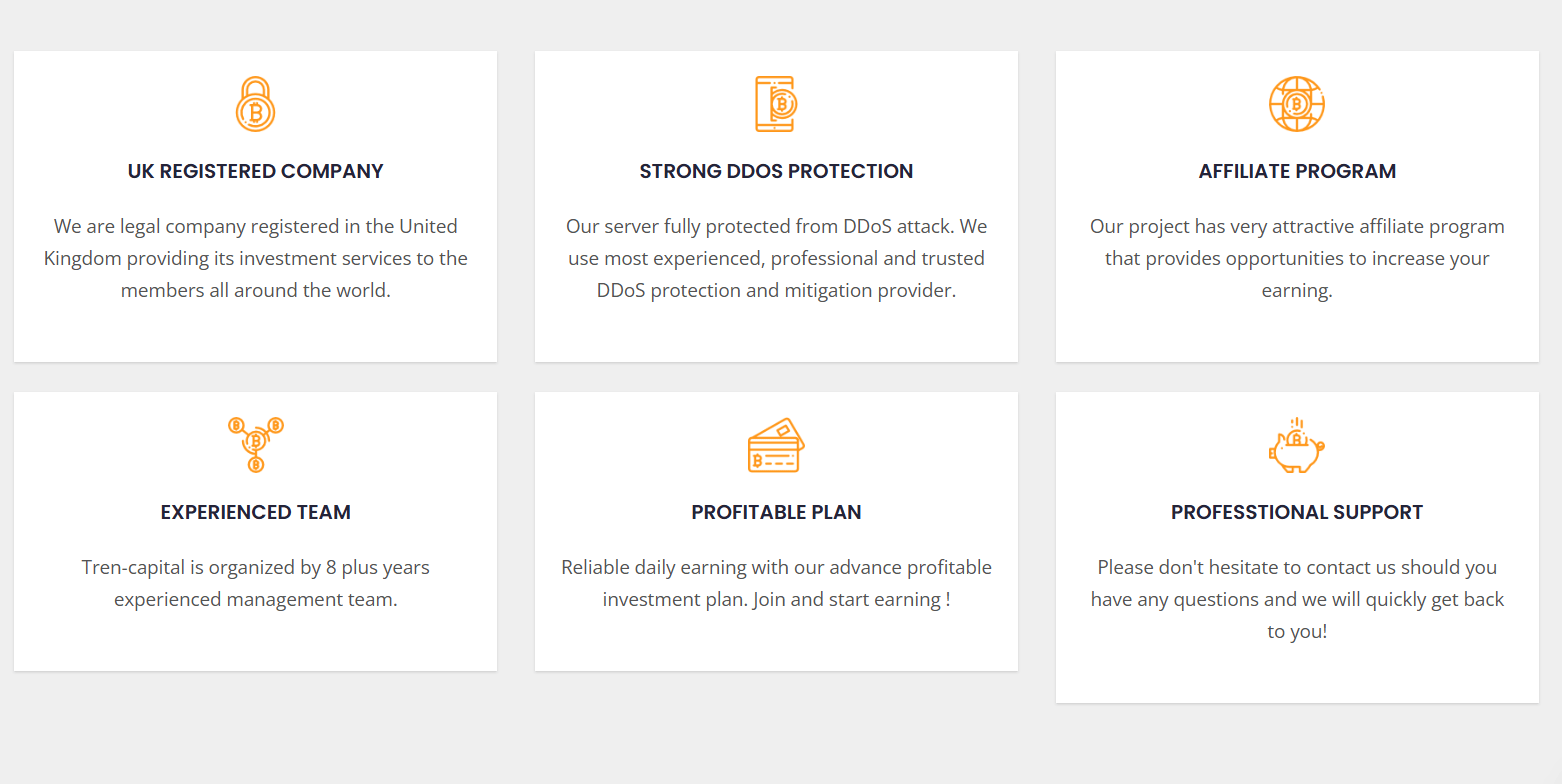Click the Bitcoin piggy bank icon

pos(1297,444)
